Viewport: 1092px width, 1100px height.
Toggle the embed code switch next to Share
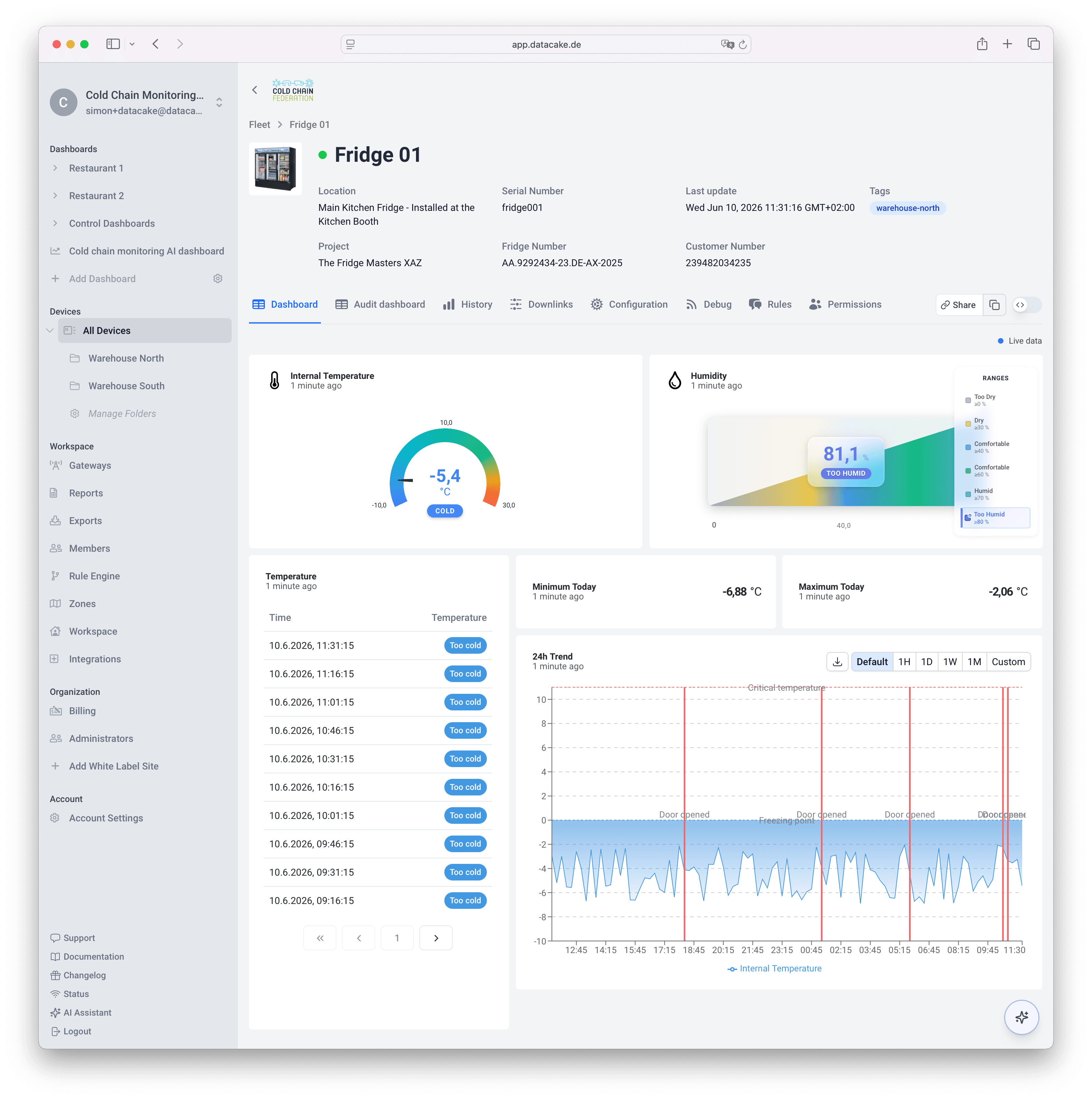tap(1027, 305)
